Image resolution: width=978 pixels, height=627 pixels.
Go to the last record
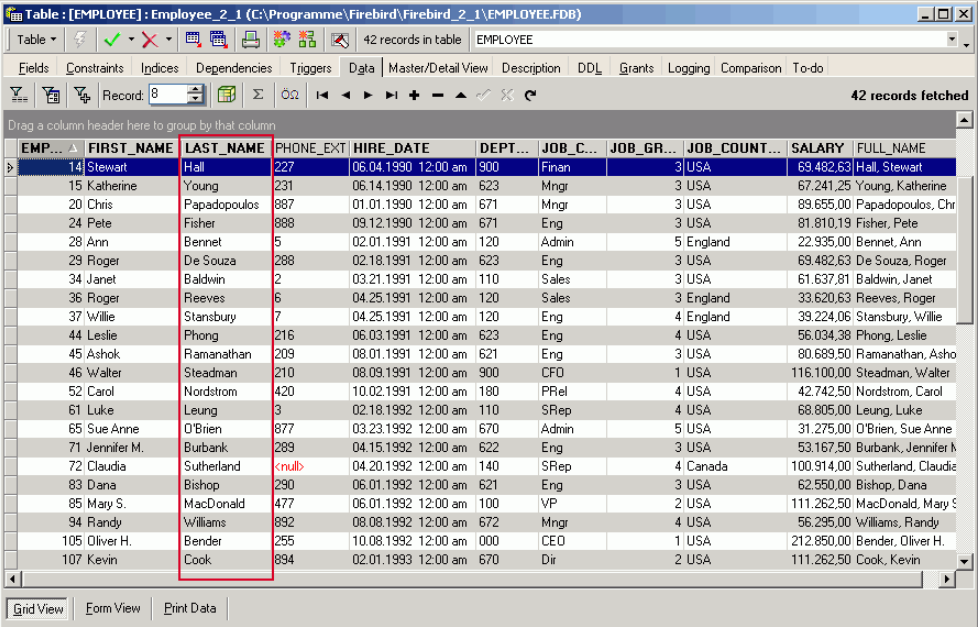391,95
